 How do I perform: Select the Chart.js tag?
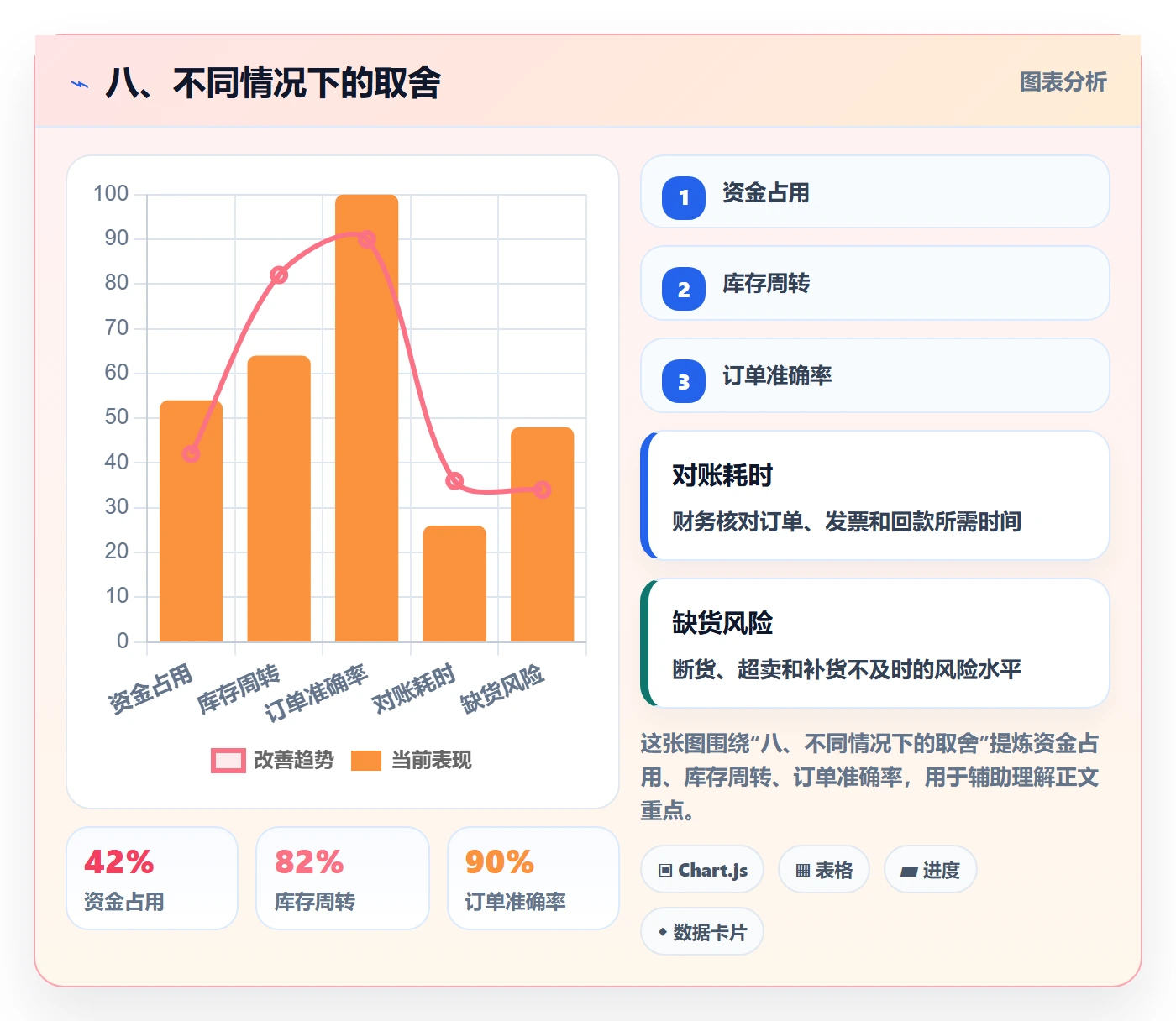coord(702,870)
